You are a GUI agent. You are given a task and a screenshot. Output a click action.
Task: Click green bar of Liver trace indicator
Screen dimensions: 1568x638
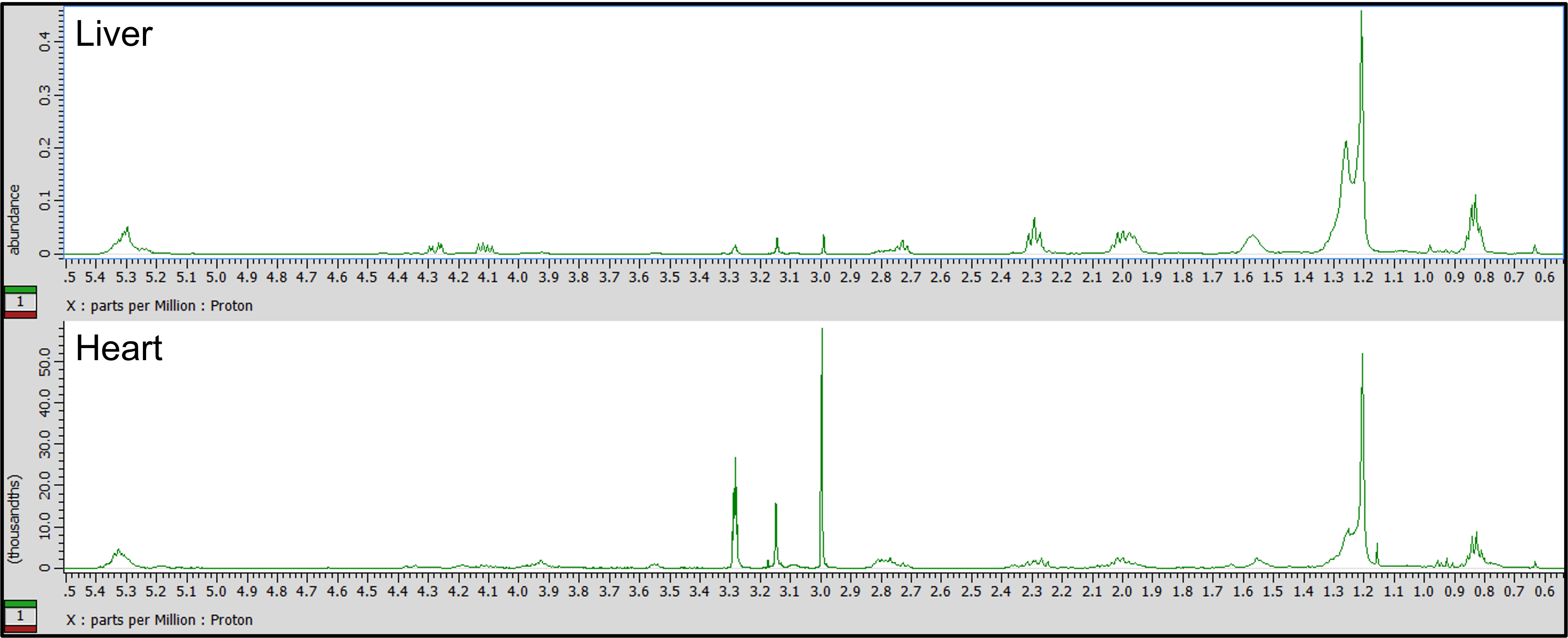pos(20,290)
